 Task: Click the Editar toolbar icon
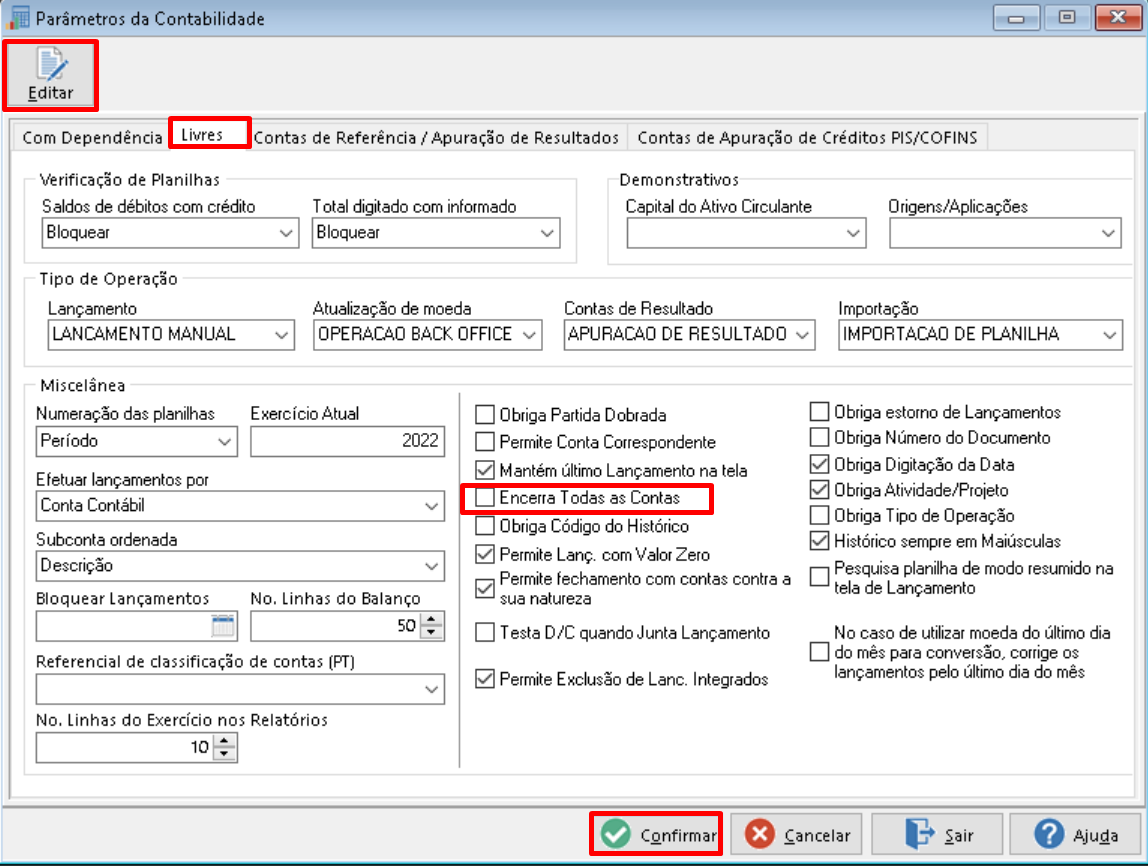click(51, 75)
